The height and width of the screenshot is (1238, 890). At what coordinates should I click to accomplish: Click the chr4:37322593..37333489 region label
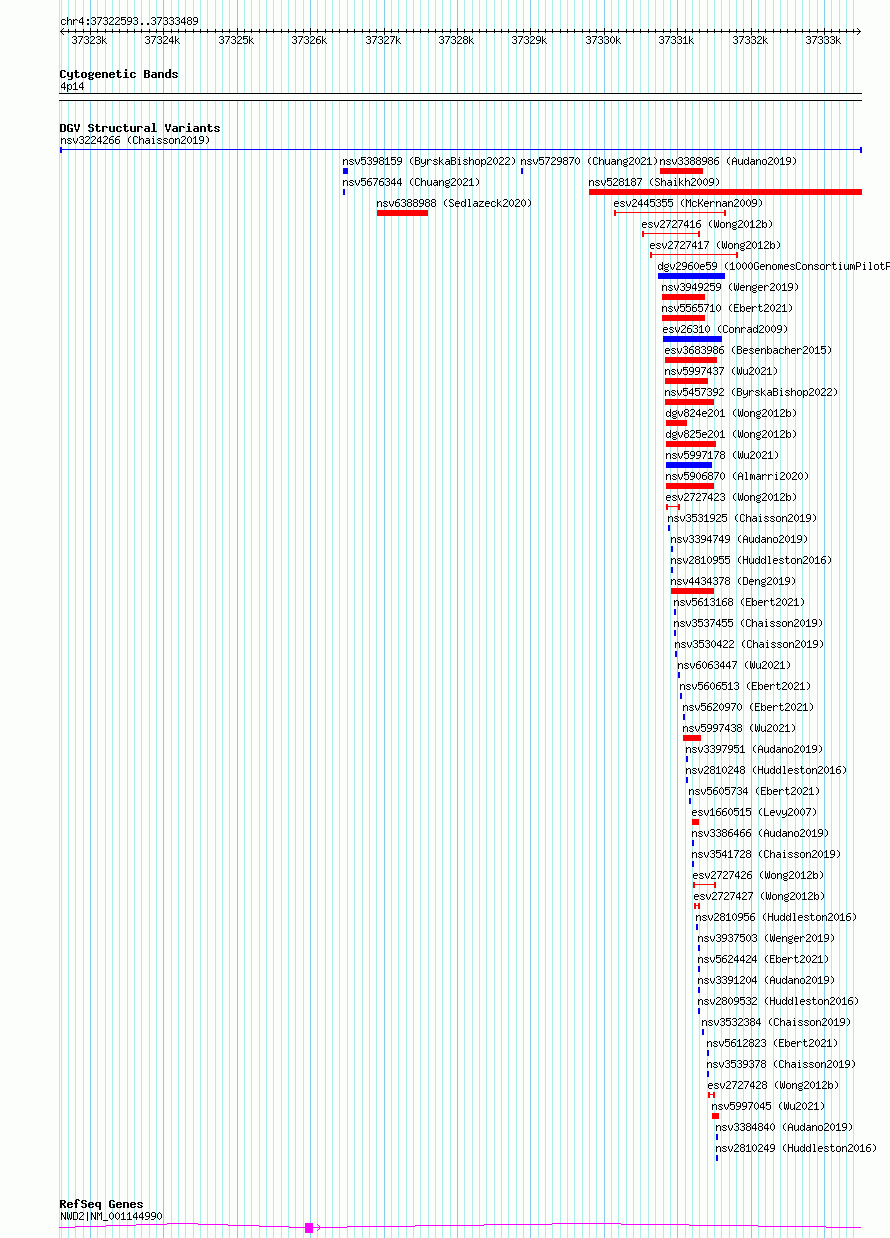coord(129,21)
